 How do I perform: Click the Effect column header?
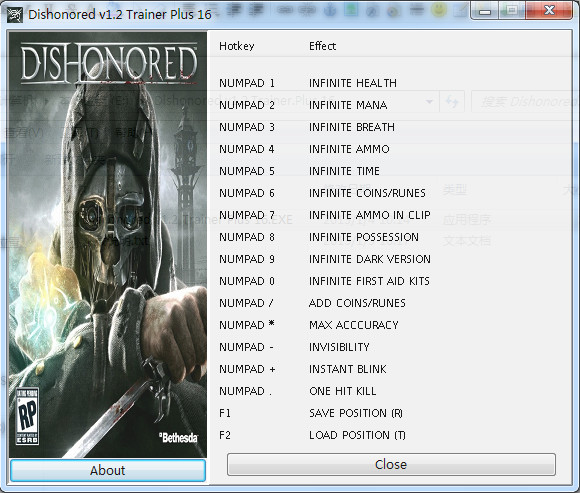[323, 46]
